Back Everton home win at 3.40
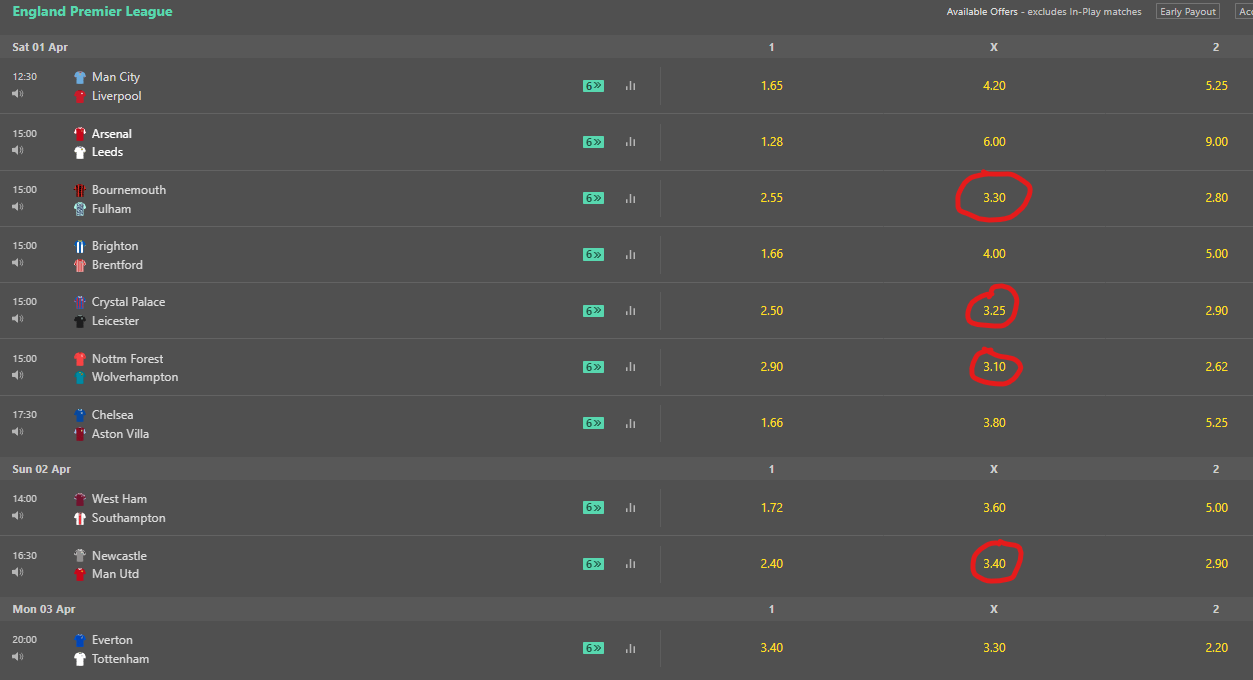1253x680 pixels. click(x=771, y=648)
